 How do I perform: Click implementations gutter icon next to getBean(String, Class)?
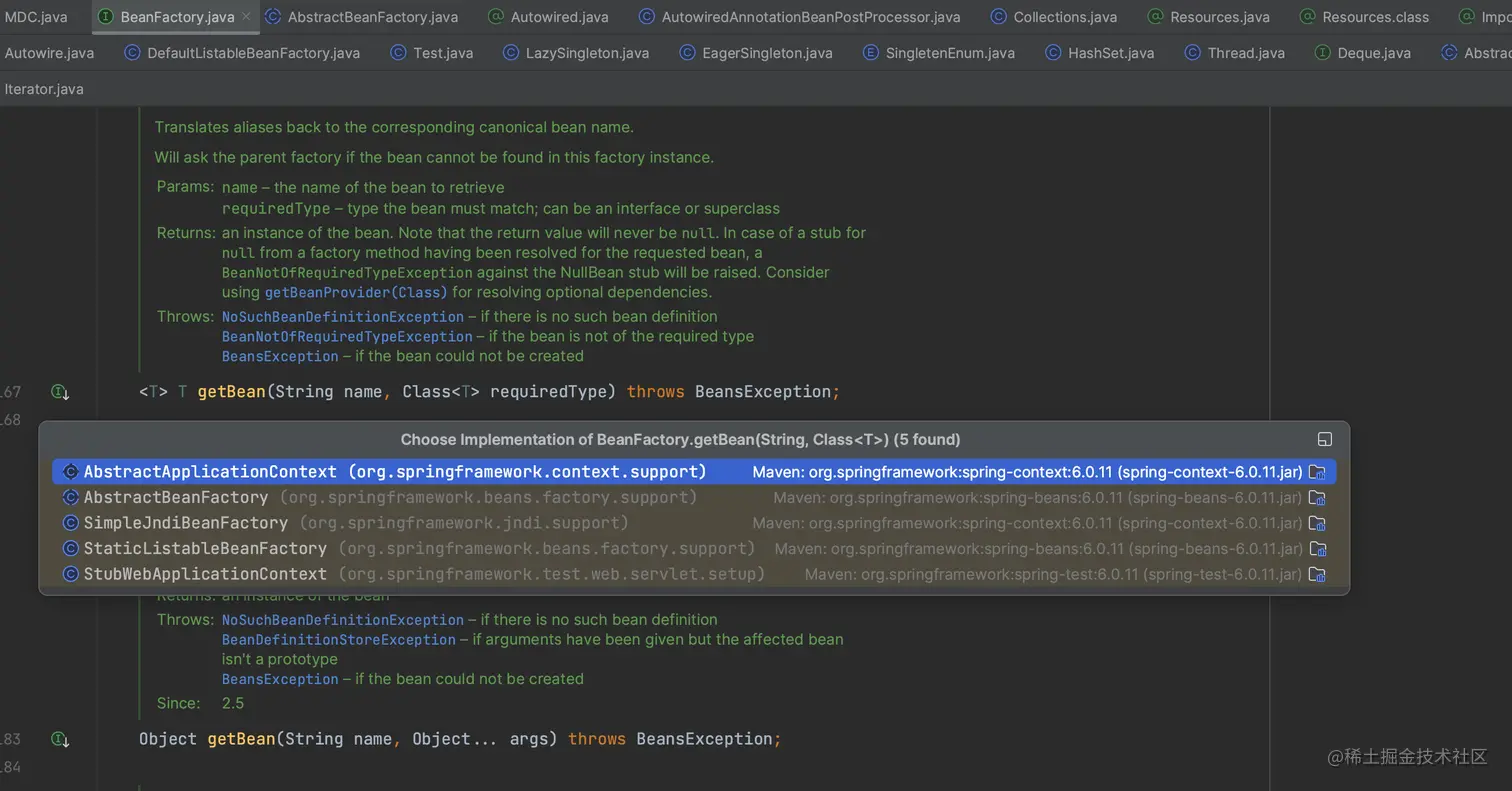(60, 392)
